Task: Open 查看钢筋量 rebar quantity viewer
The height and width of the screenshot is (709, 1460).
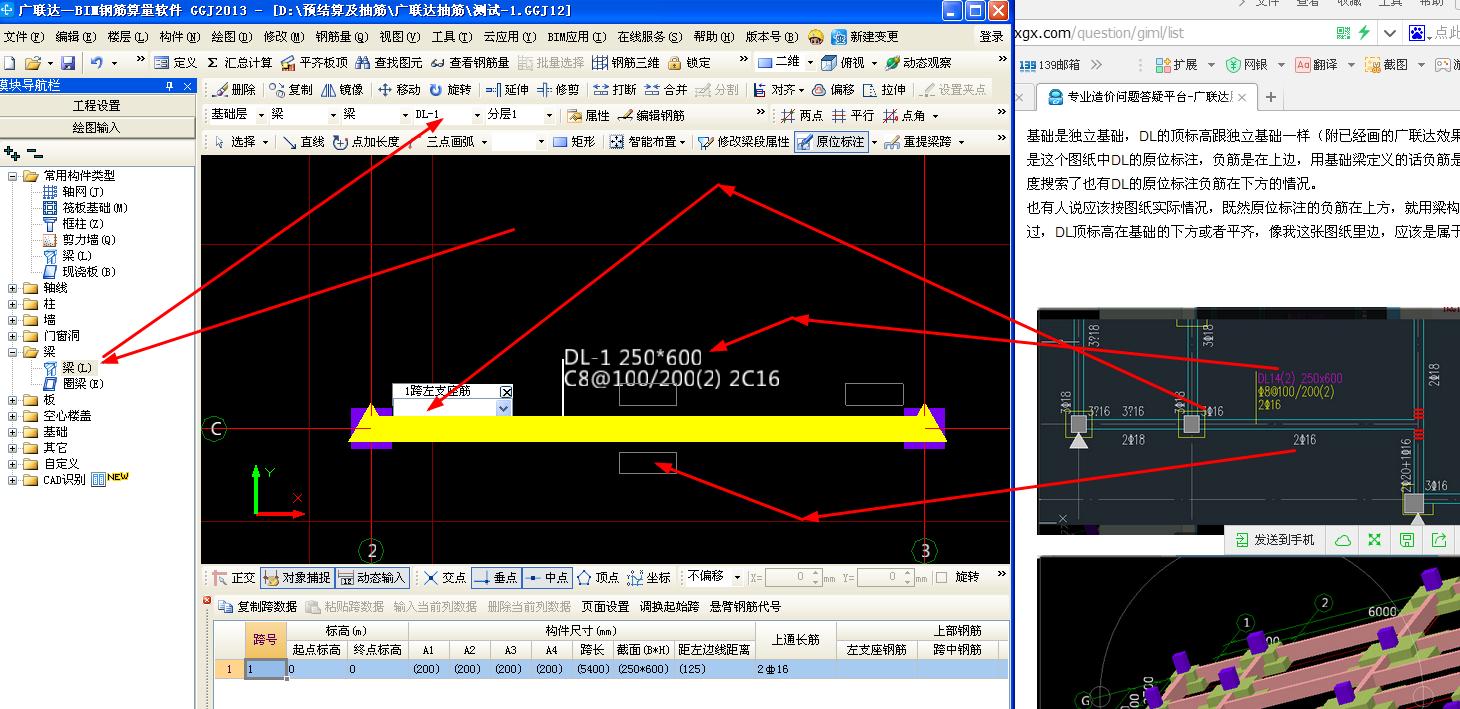Action: (x=470, y=63)
